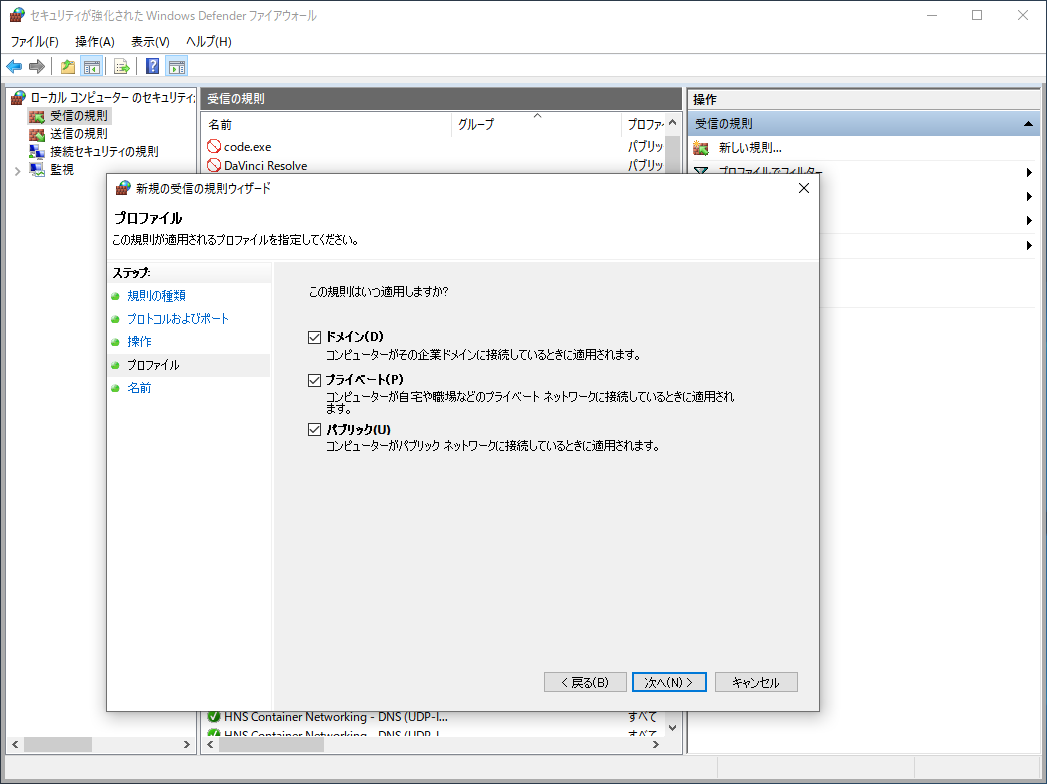Click the Forward navigation arrow icon

[x=37, y=67]
